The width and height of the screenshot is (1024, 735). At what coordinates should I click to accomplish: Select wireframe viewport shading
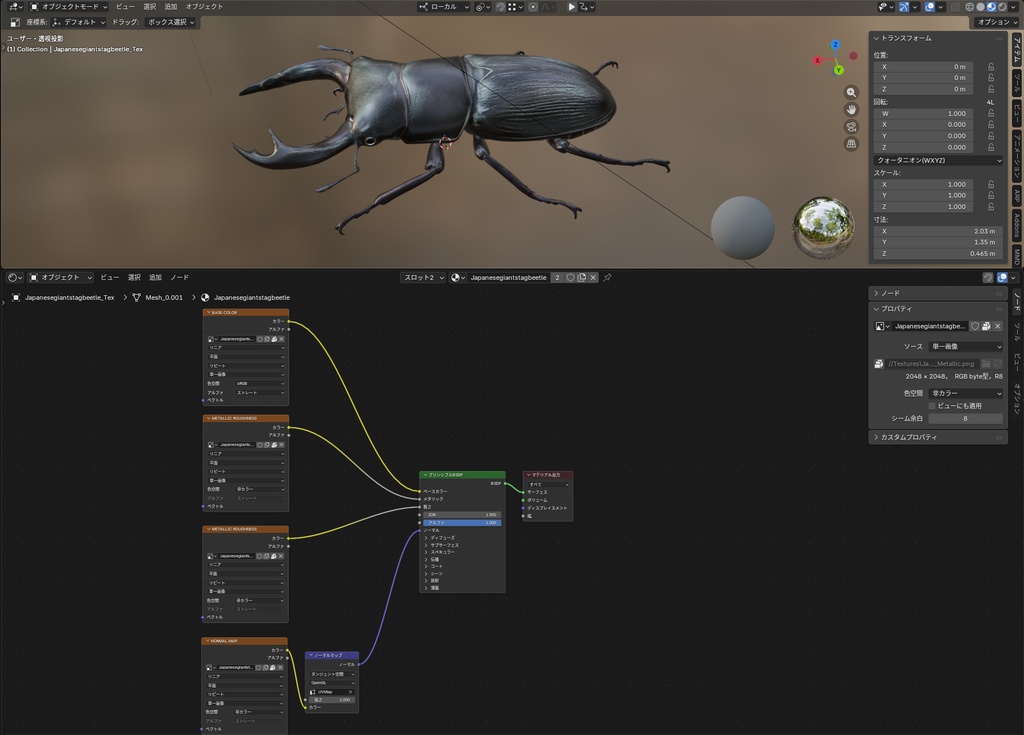pyautogui.click(x=970, y=7)
